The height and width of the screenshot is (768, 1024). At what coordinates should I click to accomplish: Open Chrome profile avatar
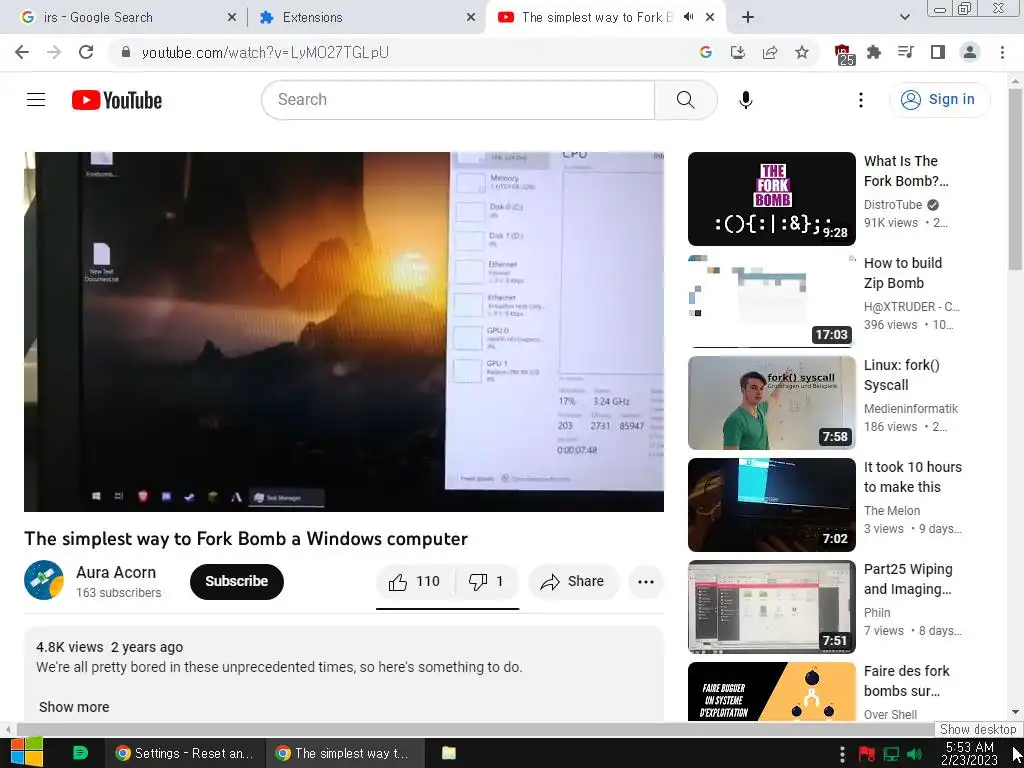pos(970,52)
